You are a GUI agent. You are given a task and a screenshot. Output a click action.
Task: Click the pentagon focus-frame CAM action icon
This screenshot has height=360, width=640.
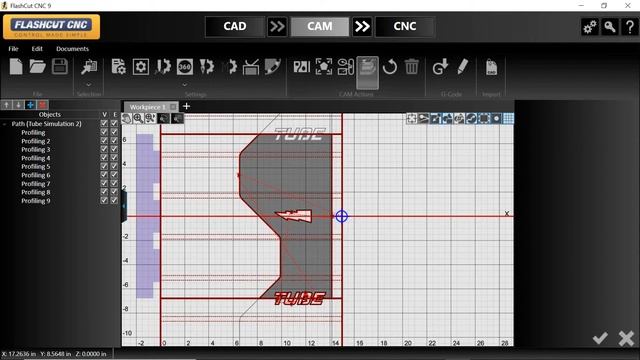tap(324, 67)
